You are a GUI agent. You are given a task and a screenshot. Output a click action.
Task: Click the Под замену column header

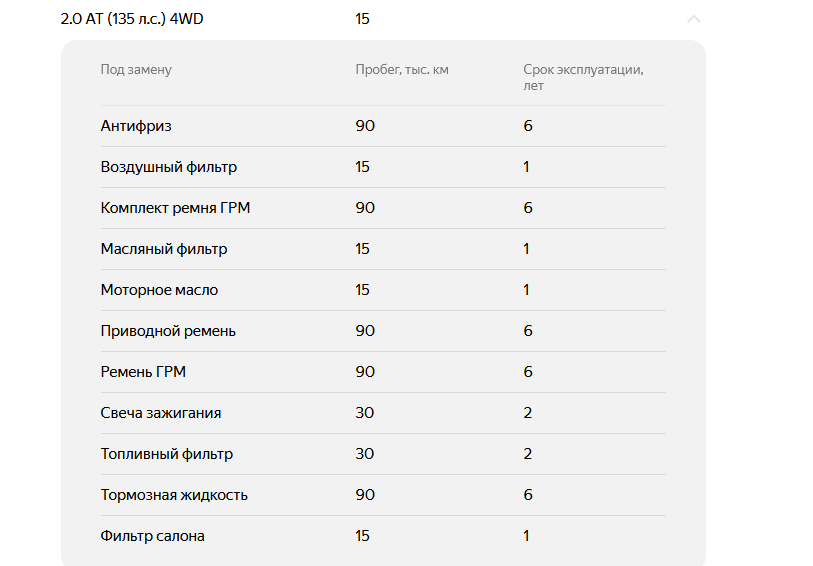(136, 69)
